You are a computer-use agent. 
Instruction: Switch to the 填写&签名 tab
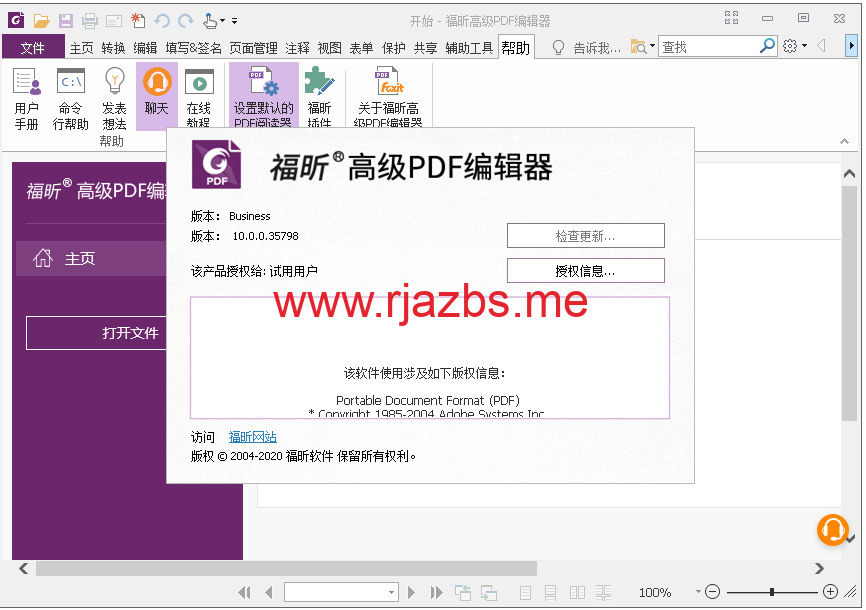(193, 48)
